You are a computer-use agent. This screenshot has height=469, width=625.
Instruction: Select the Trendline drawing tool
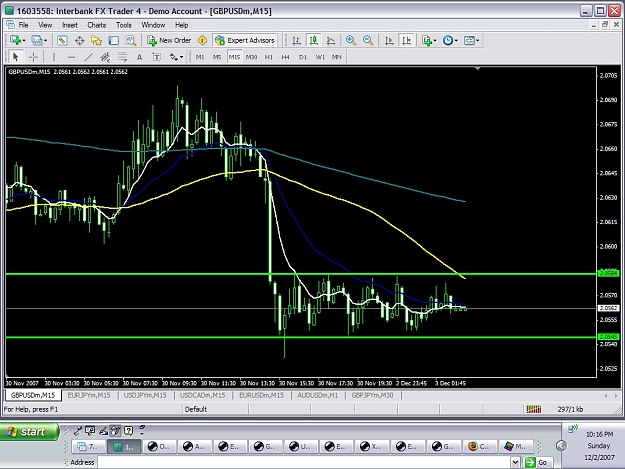[88, 57]
